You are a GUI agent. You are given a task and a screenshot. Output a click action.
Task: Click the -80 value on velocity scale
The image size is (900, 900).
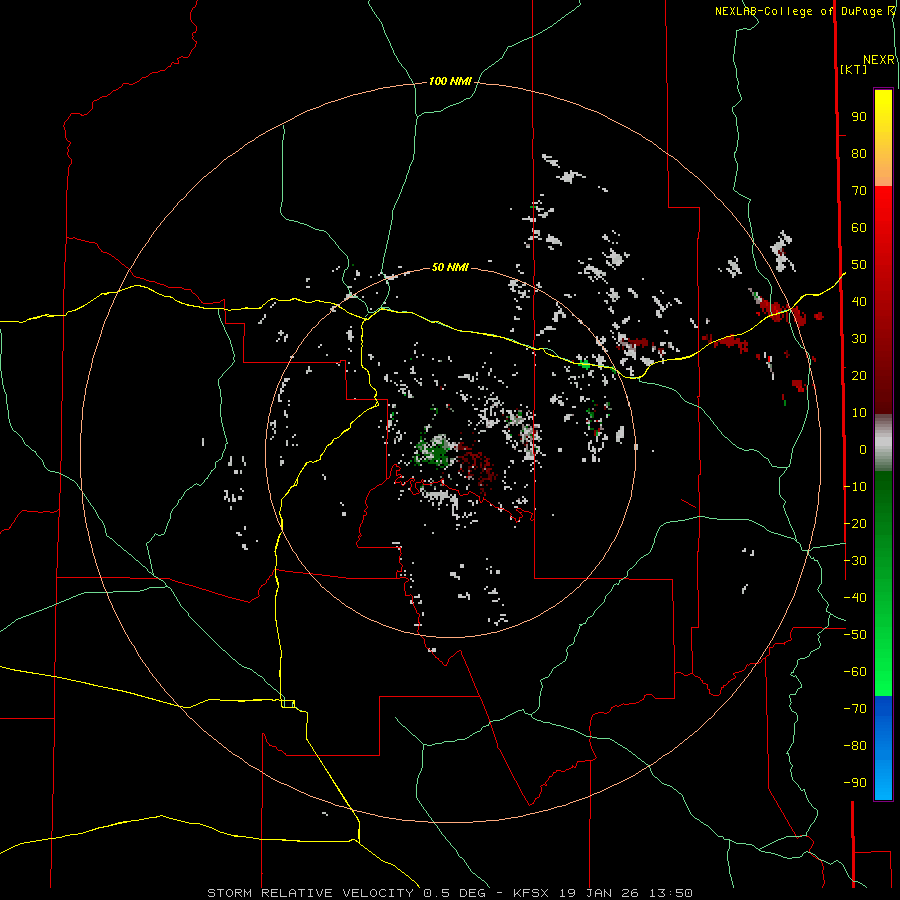pos(855,746)
